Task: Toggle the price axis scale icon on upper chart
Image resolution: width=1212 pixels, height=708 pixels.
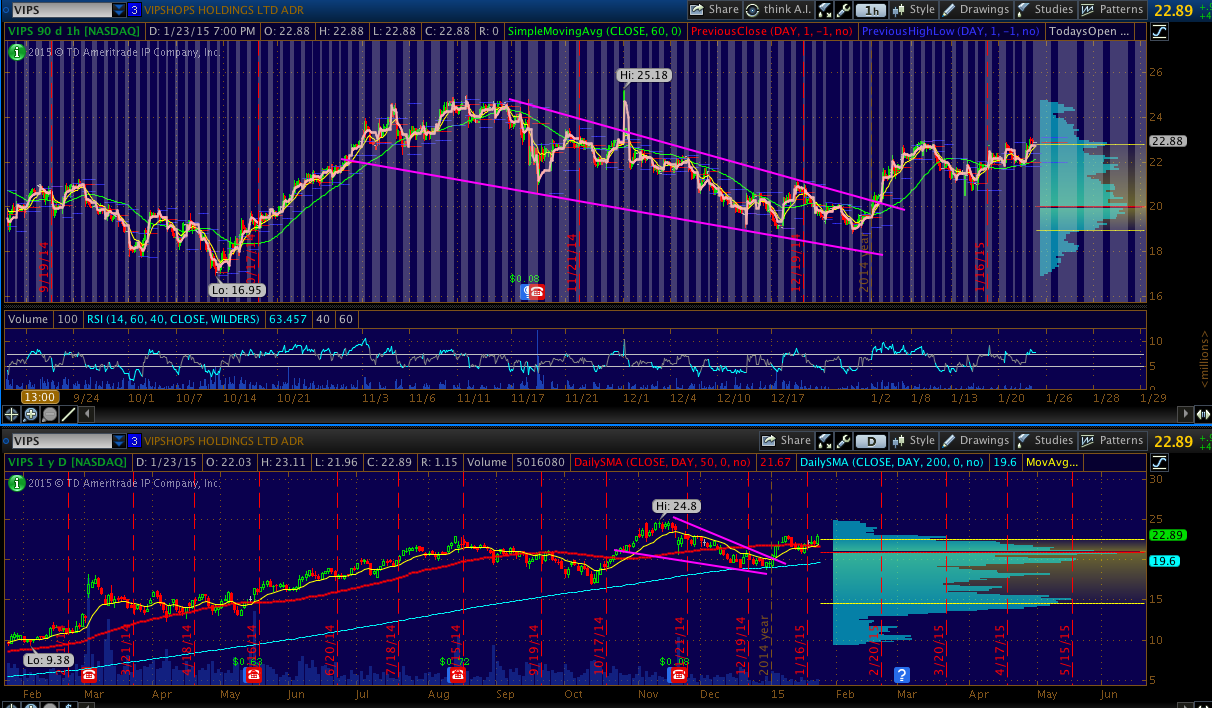Action: click(1159, 31)
